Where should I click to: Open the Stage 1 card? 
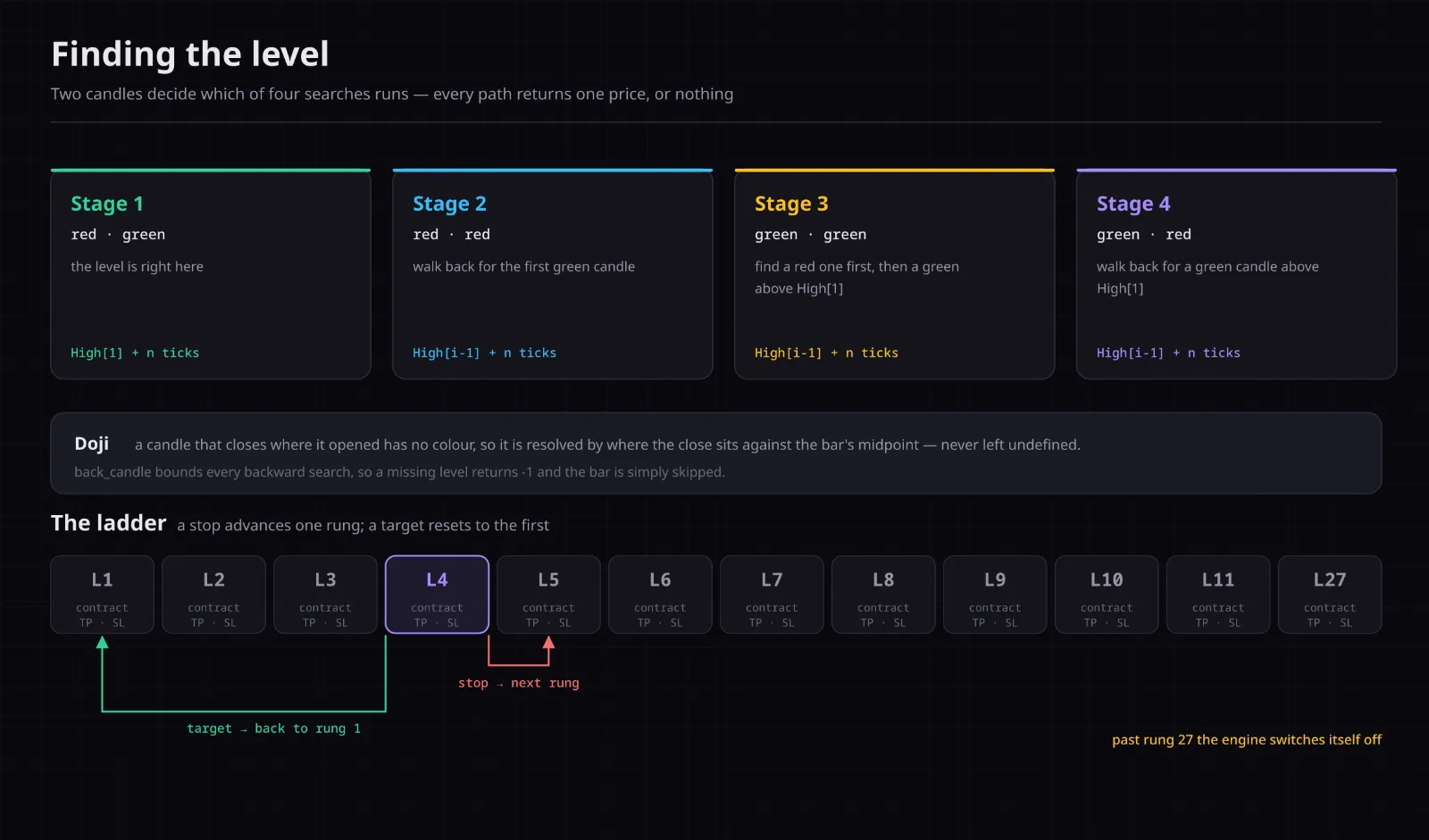pyautogui.click(x=211, y=274)
